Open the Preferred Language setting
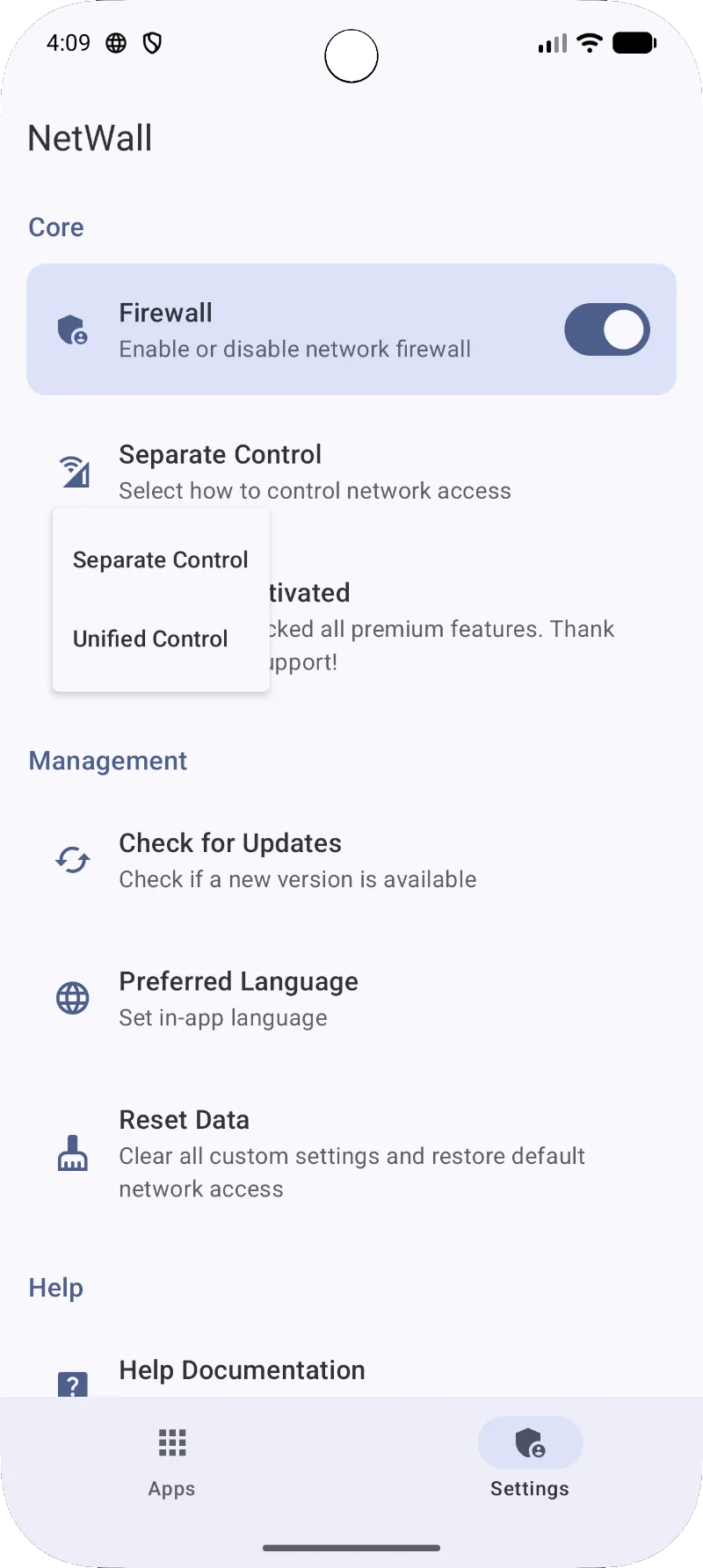703x1568 pixels. pyautogui.click(x=351, y=999)
